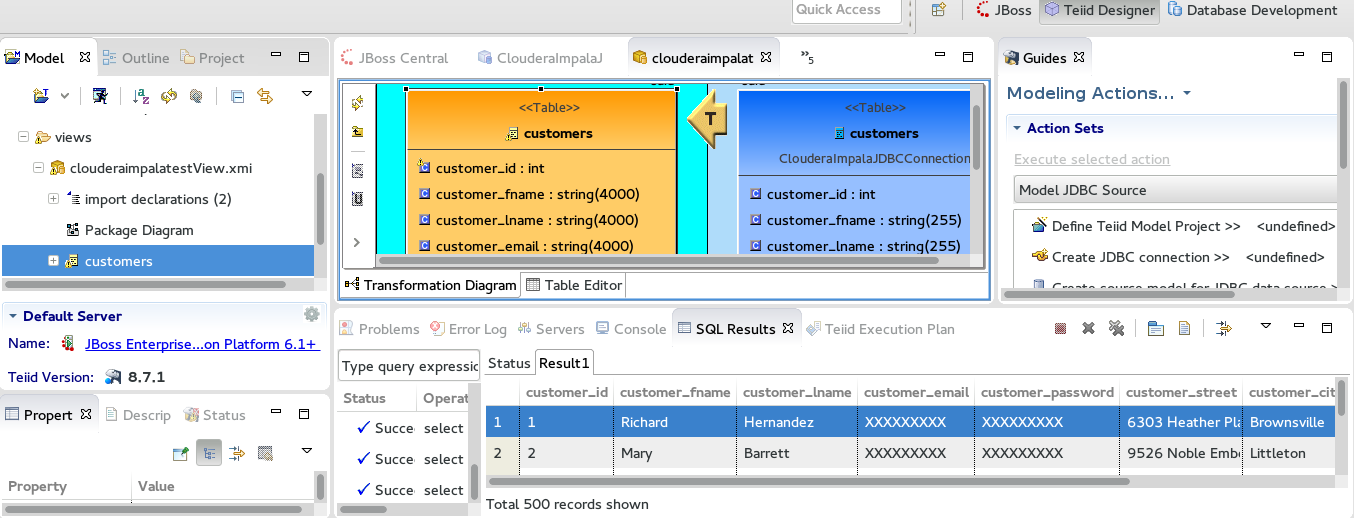Click the red terminate icon in SQL Results

click(1060, 328)
